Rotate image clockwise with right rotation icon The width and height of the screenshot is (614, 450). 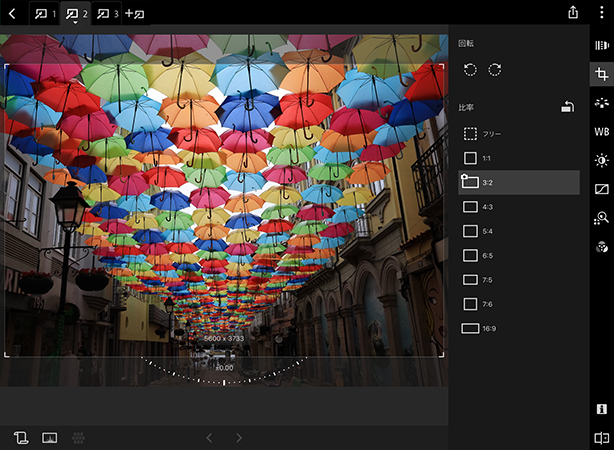[x=494, y=69]
